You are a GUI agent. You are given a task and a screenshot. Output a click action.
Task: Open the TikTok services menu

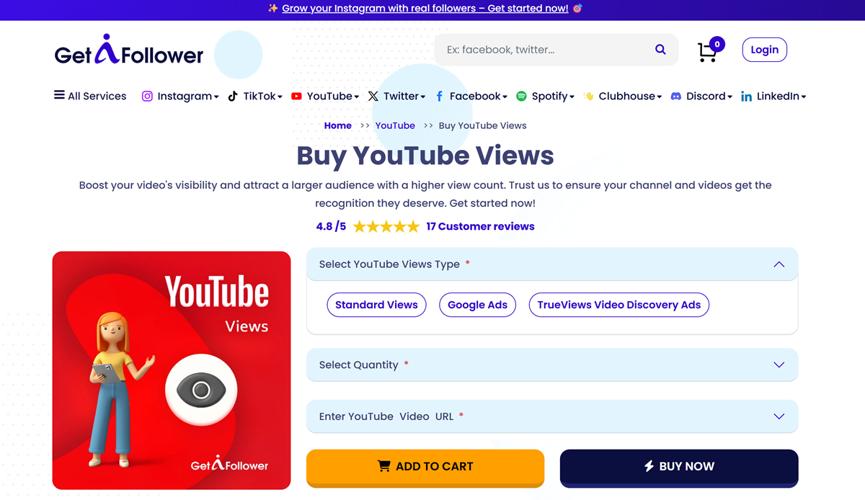click(255, 97)
